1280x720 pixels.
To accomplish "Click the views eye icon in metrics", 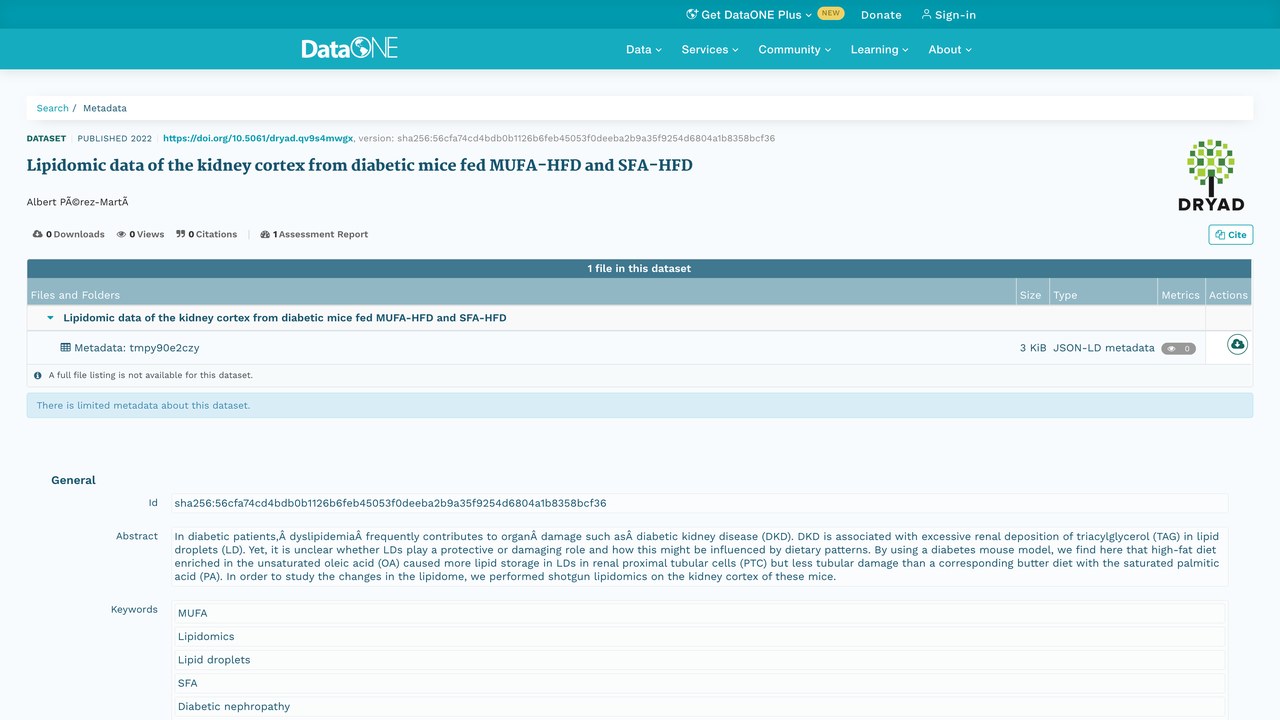I will 121,234.
